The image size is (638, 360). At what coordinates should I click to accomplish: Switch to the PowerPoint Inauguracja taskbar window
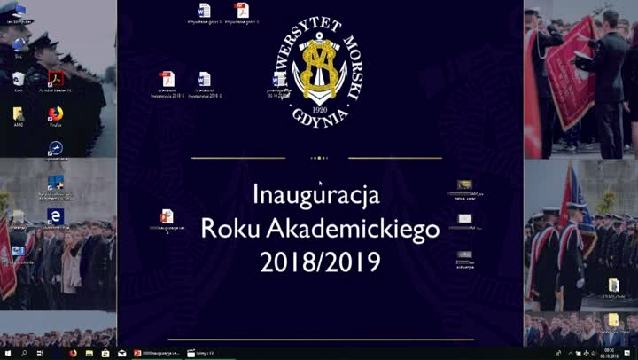157,353
